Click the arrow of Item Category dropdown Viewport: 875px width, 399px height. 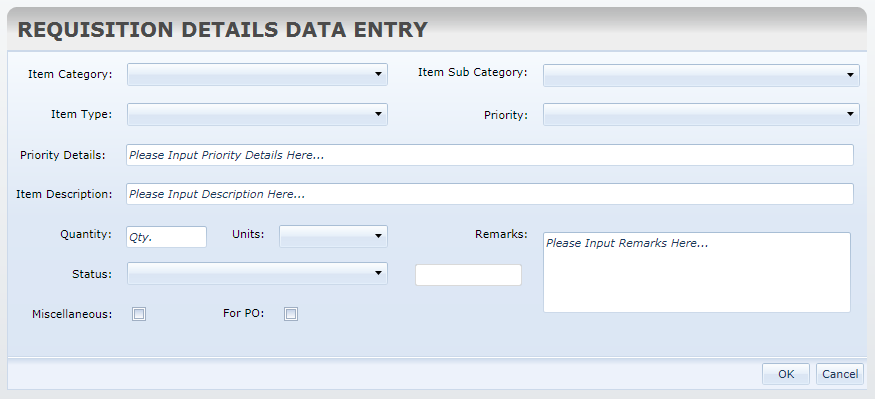pyautogui.click(x=378, y=74)
